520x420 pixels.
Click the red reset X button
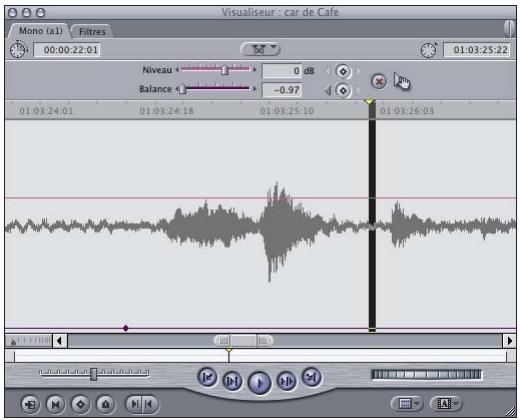(x=379, y=81)
